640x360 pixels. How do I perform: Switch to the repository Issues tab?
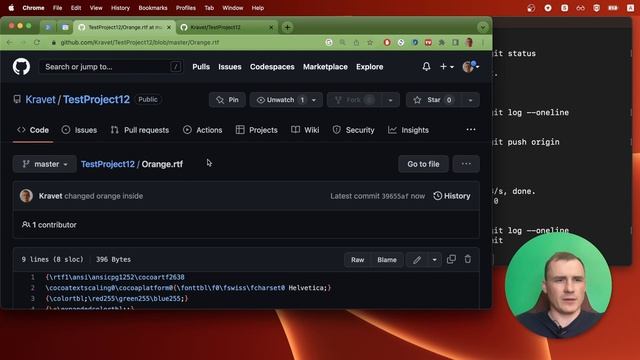79,130
